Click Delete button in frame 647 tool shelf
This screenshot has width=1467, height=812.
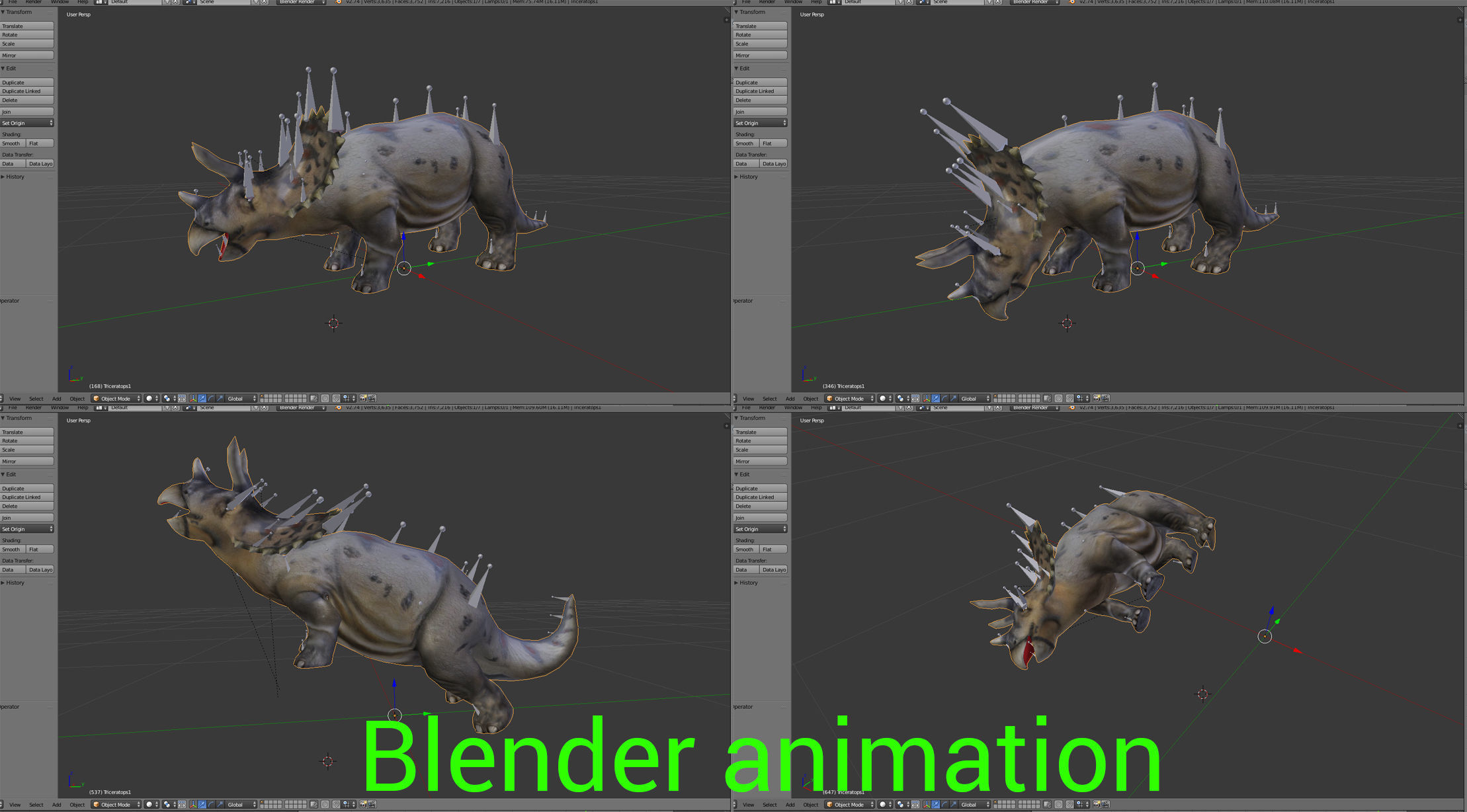(761, 506)
